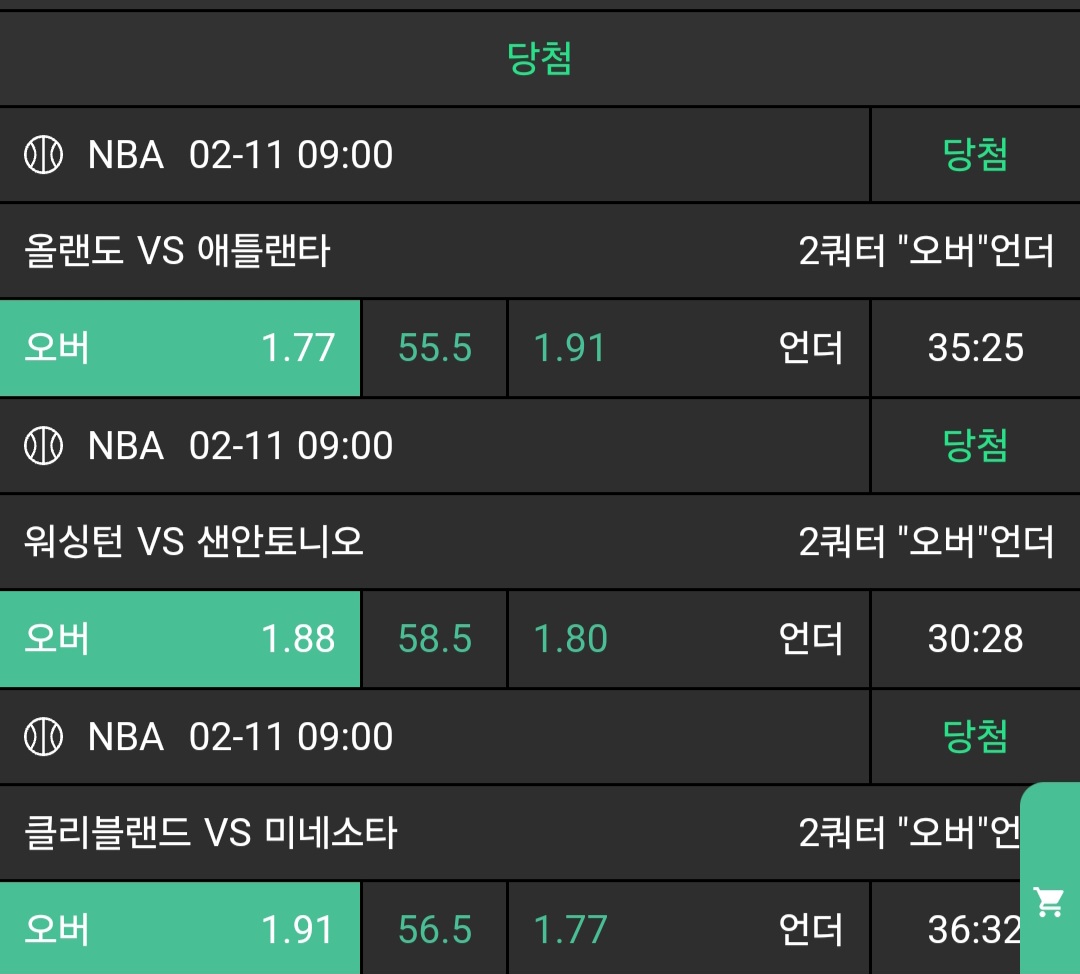Click 당첨 status of Cleveland vs Minnesota game
The image size is (1080, 974).
point(975,737)
